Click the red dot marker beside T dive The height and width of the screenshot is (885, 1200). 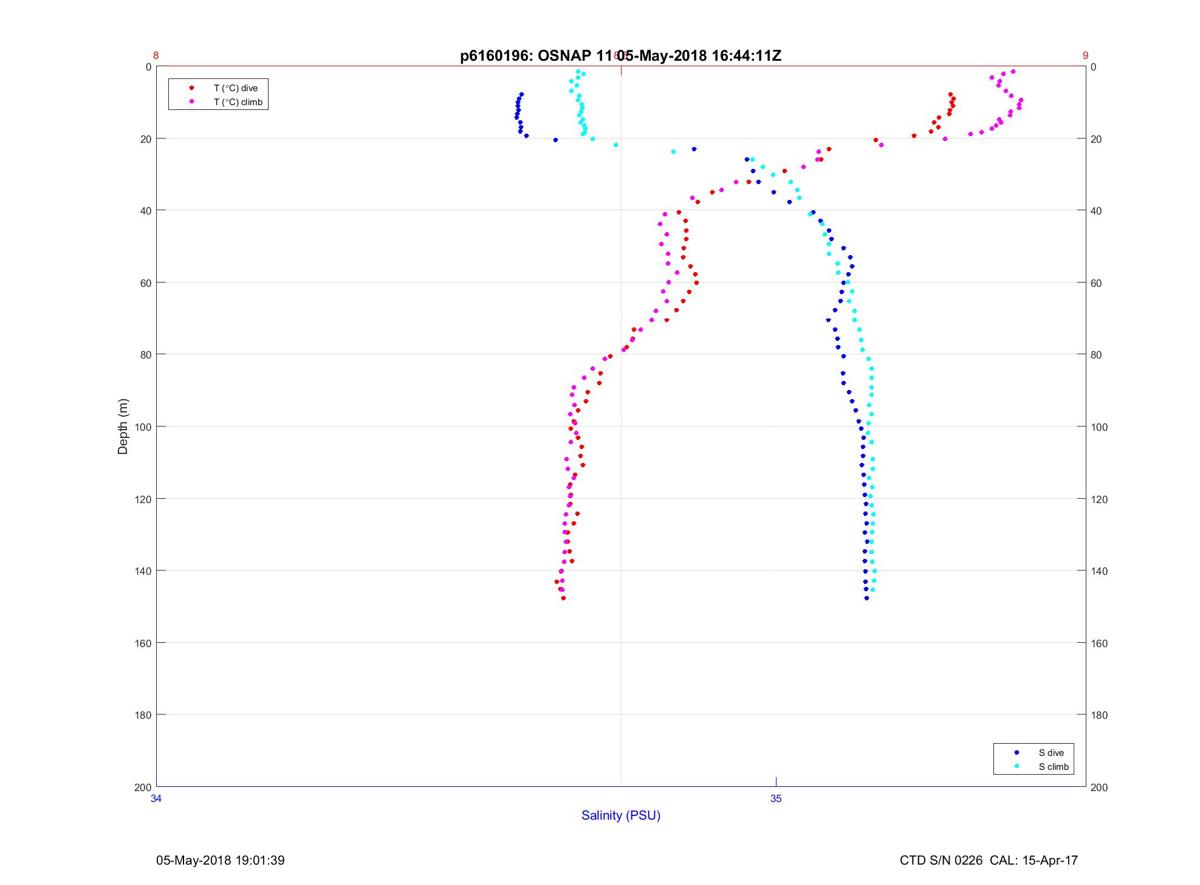191,88
